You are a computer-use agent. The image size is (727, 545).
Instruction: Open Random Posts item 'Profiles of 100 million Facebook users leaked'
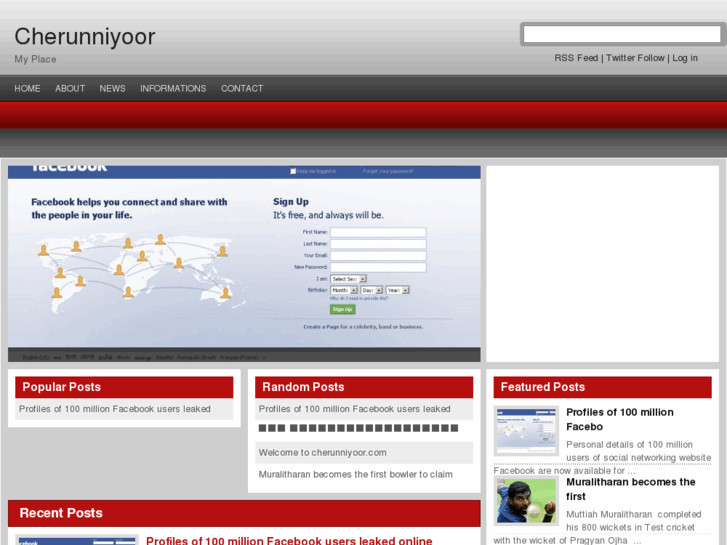tap(354, 409)
